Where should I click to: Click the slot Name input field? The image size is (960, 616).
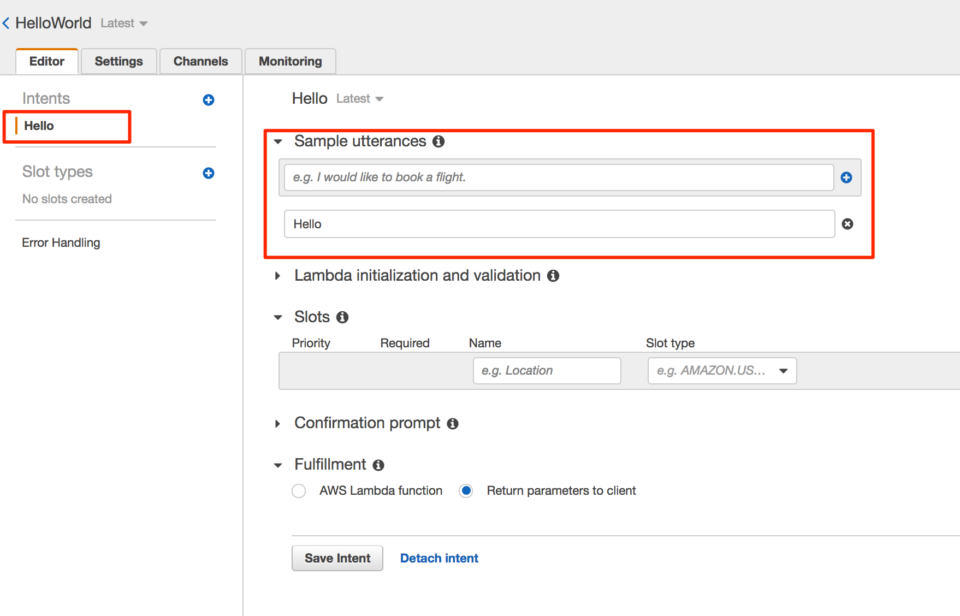click(547, 370)
